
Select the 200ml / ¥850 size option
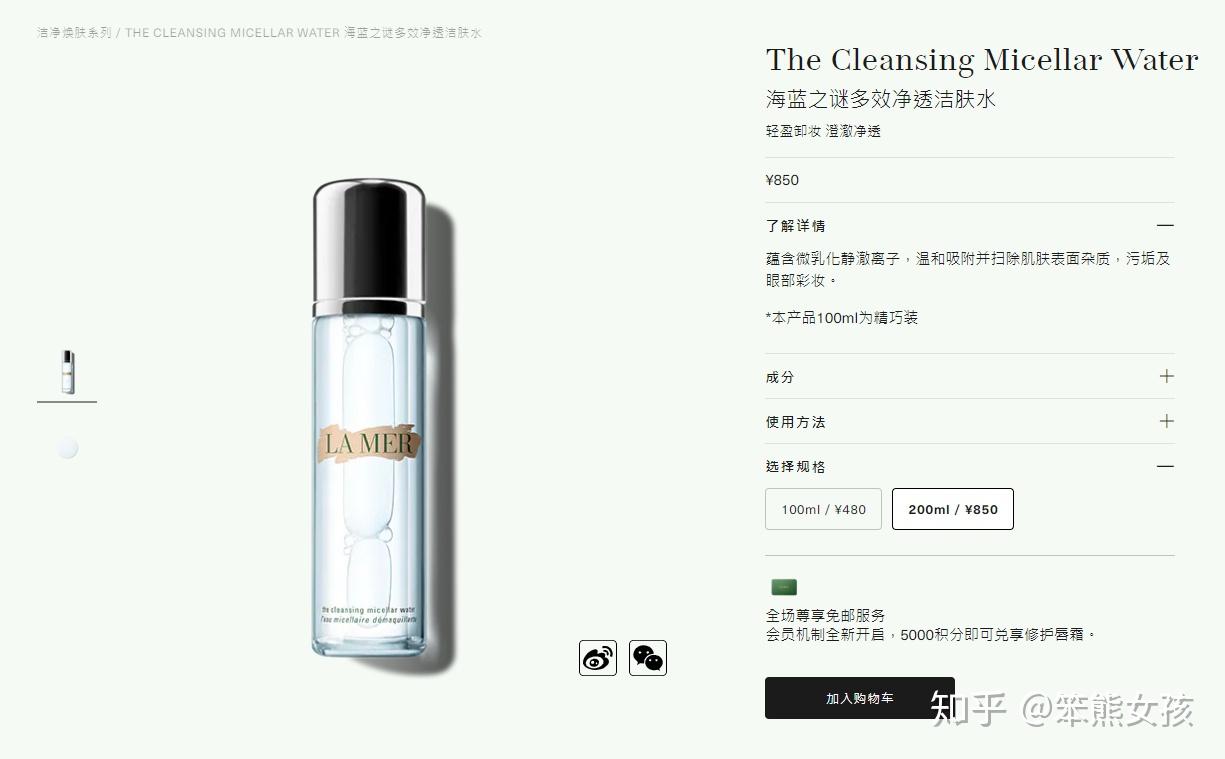click(953, 509)
